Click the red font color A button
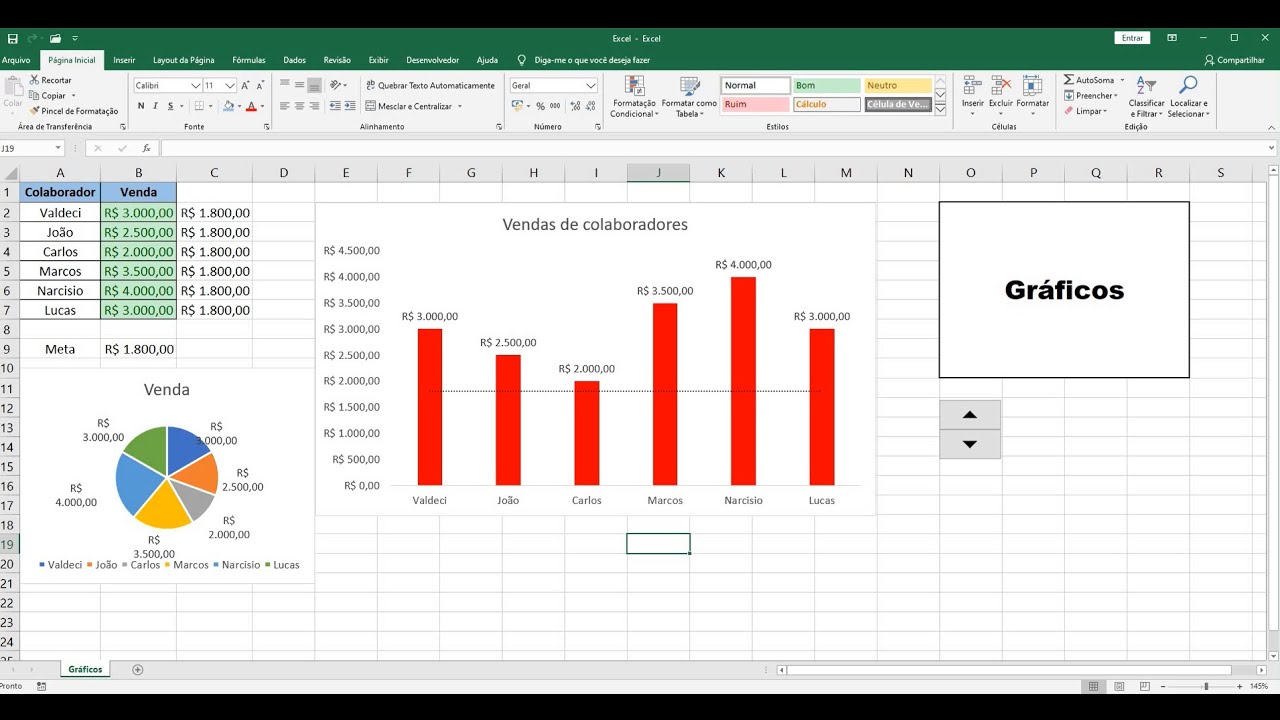1280x720 pixels. click(250, 106)
